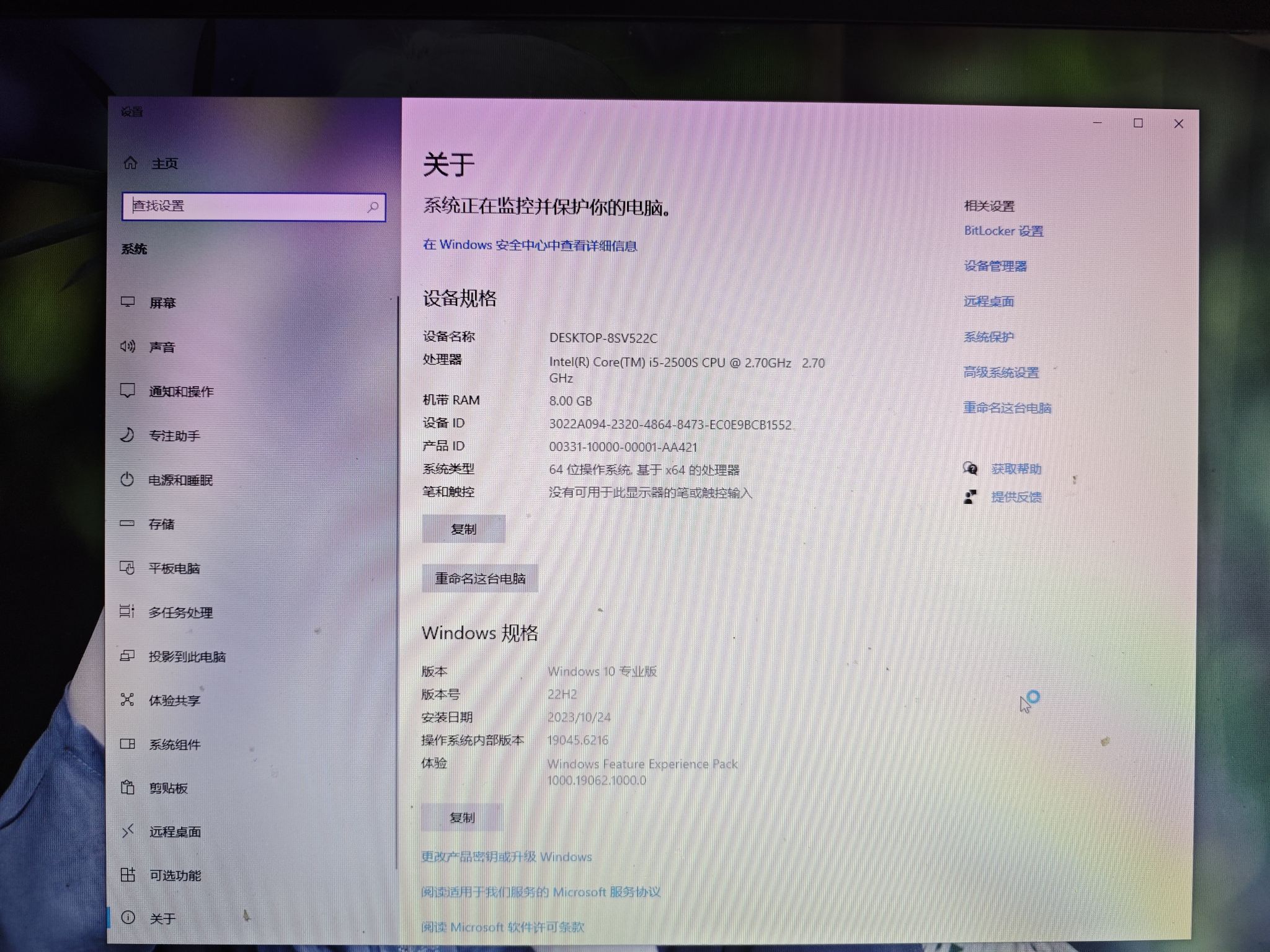Open 系统保护 link
1270x952 pixels.
pyautogui.click(x=988, y=337)
